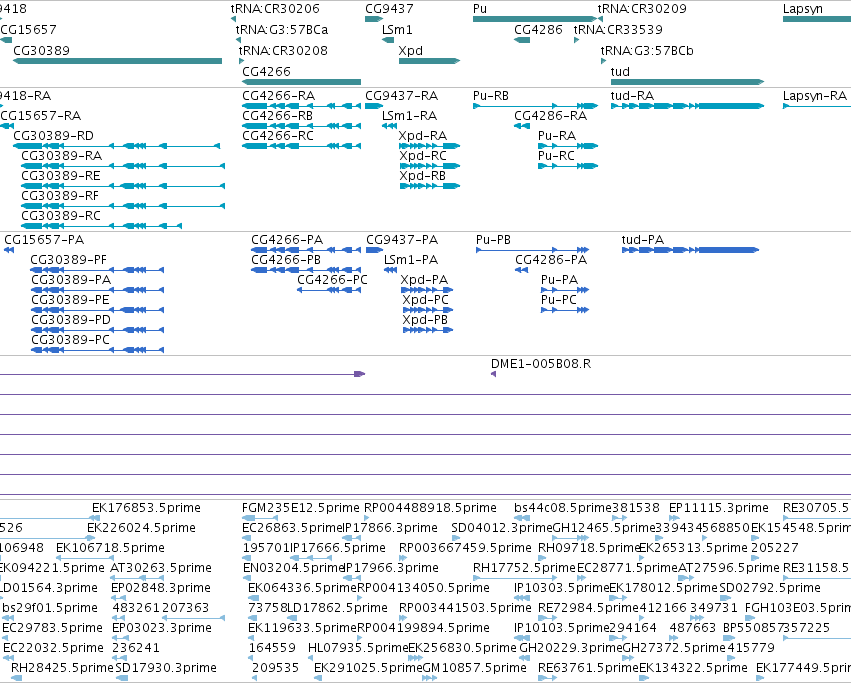
Task: Click the LSm1-RA transcript label
Action: [x=410, y=116]
